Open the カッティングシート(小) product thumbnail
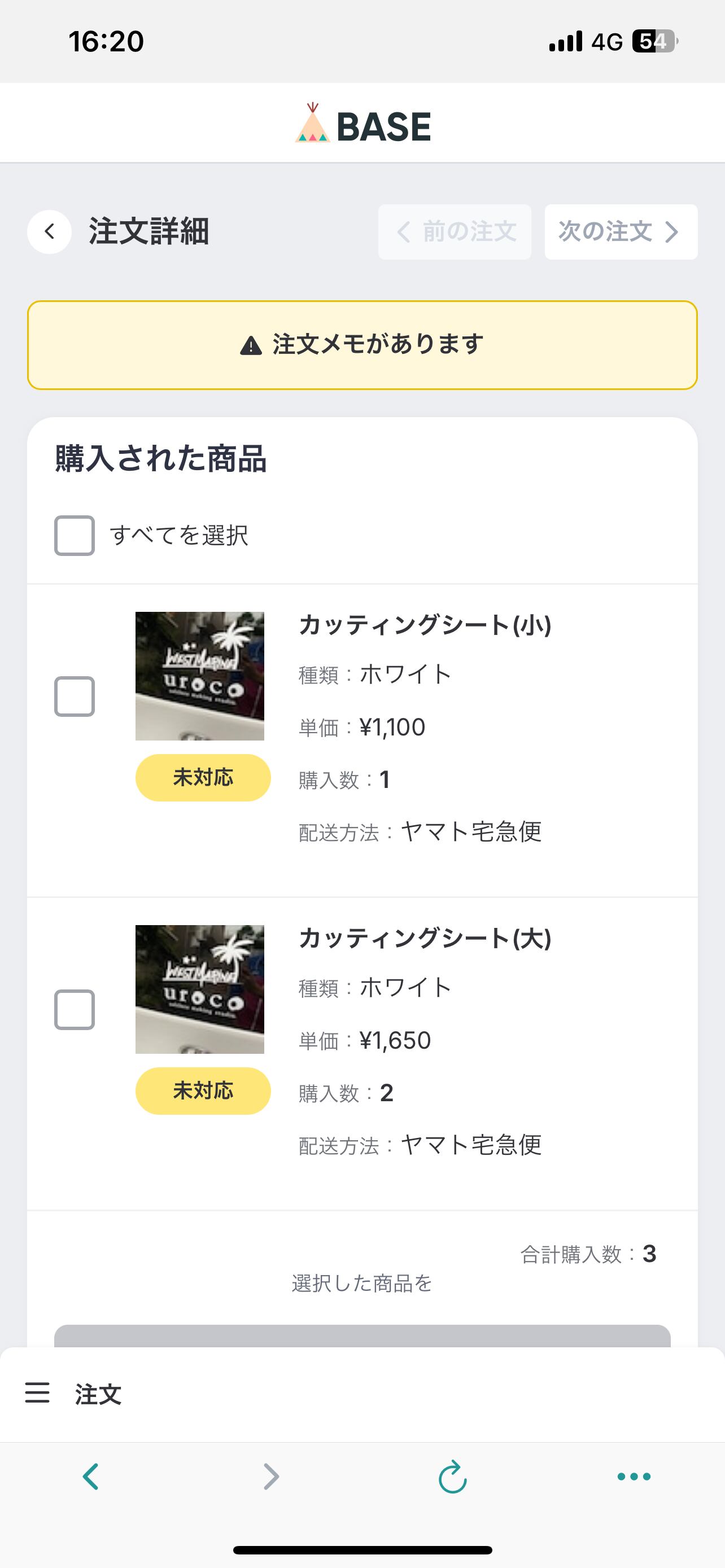This screenshot has width=725, height=1568. (x=200, y=676)
